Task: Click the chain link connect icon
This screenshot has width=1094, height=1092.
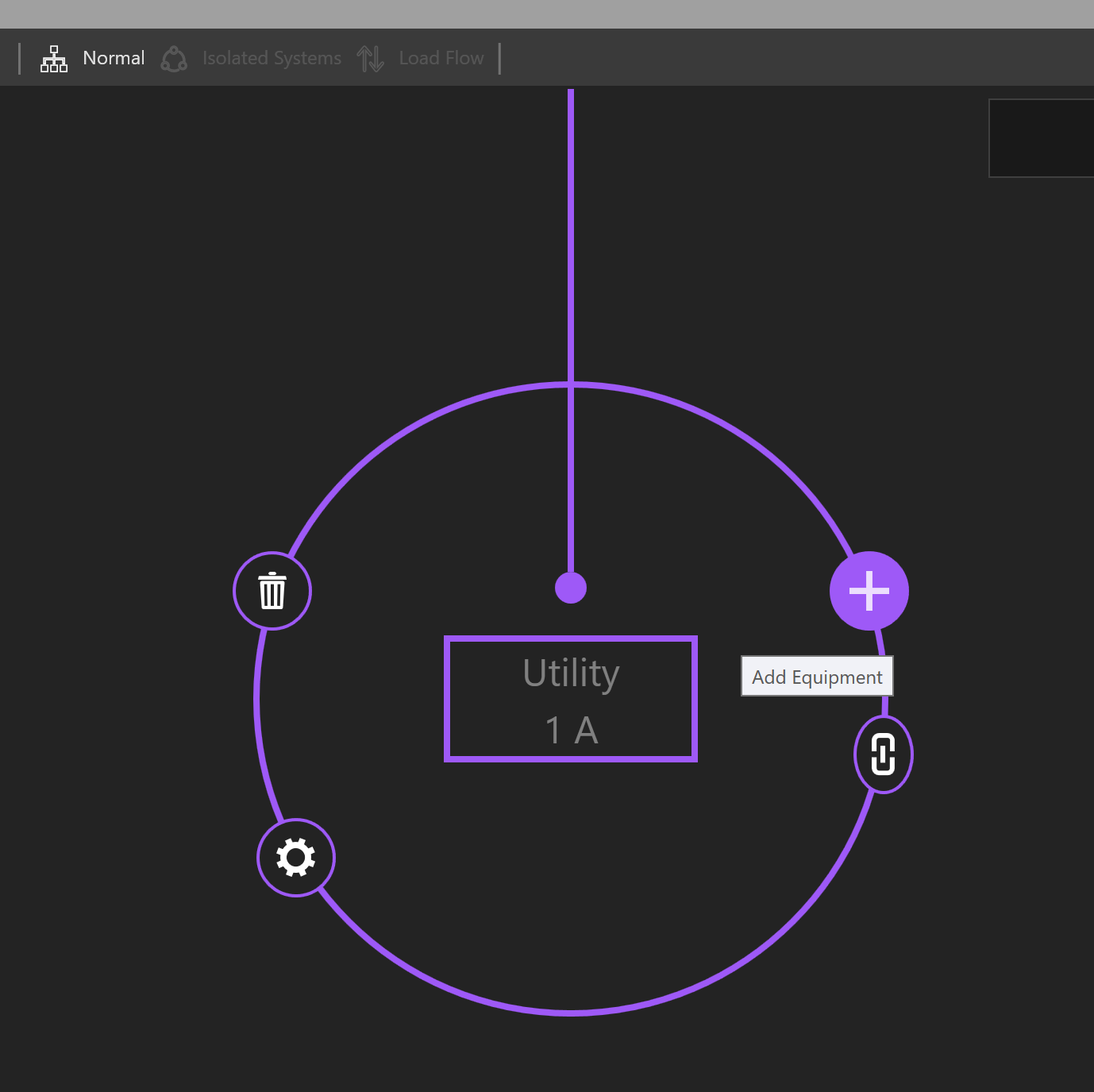Action: click(x=884, y=754)
